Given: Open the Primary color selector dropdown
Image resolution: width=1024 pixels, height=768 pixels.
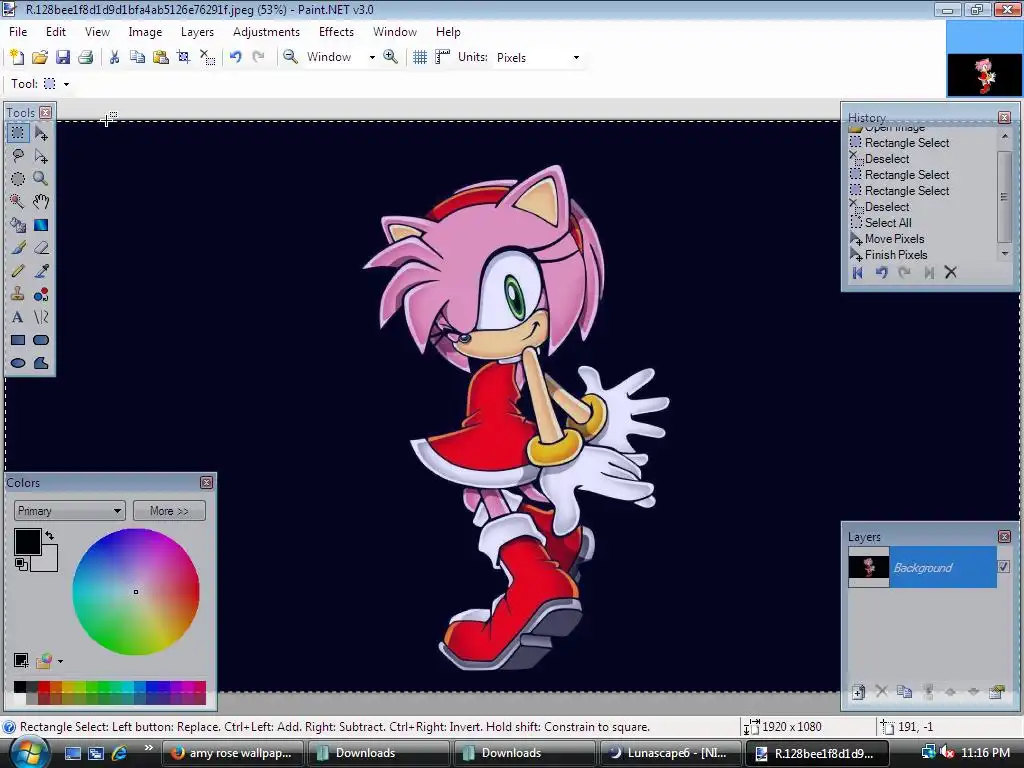Looking at the screenshot, I should coord(69,511).
